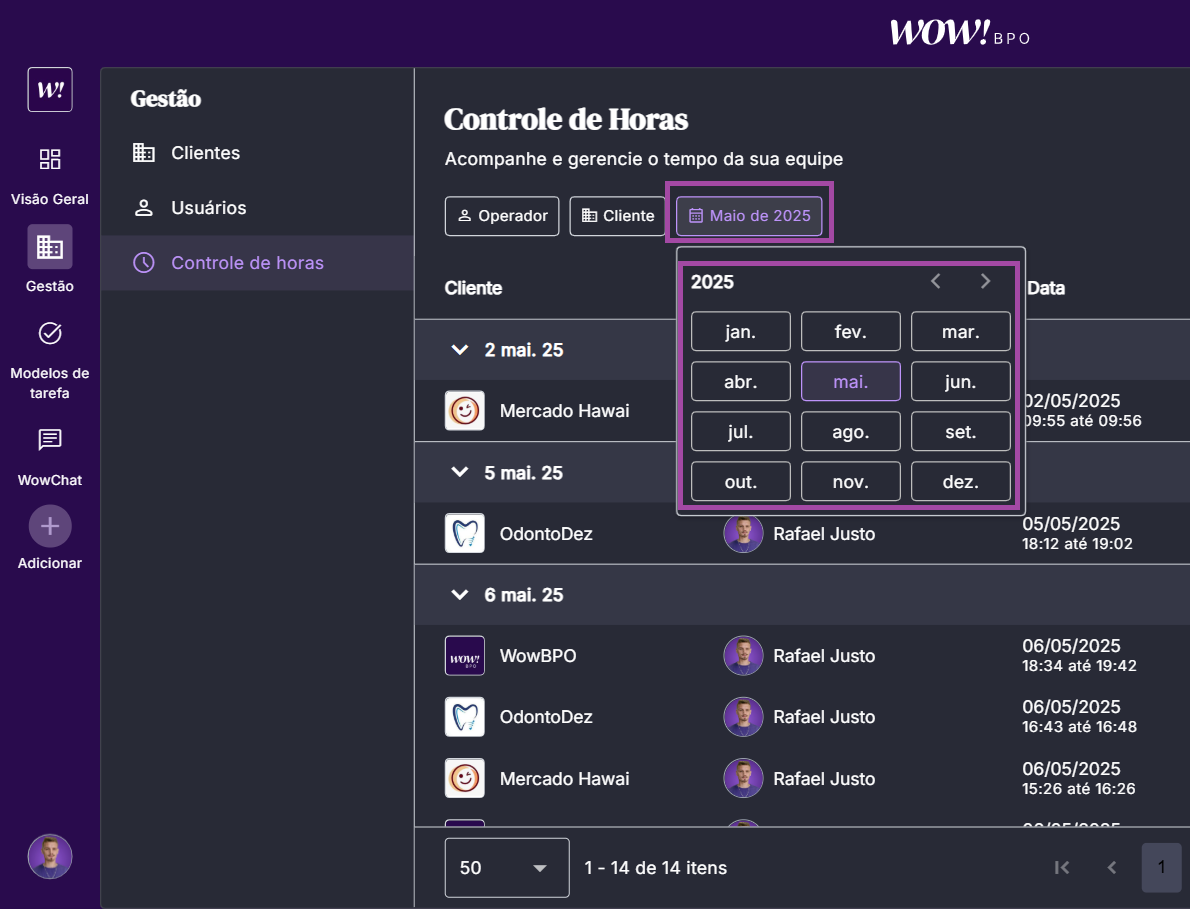Screen dimensions: 1190x909
Task: Open the WowChat message icon
Action: point(50,440)
